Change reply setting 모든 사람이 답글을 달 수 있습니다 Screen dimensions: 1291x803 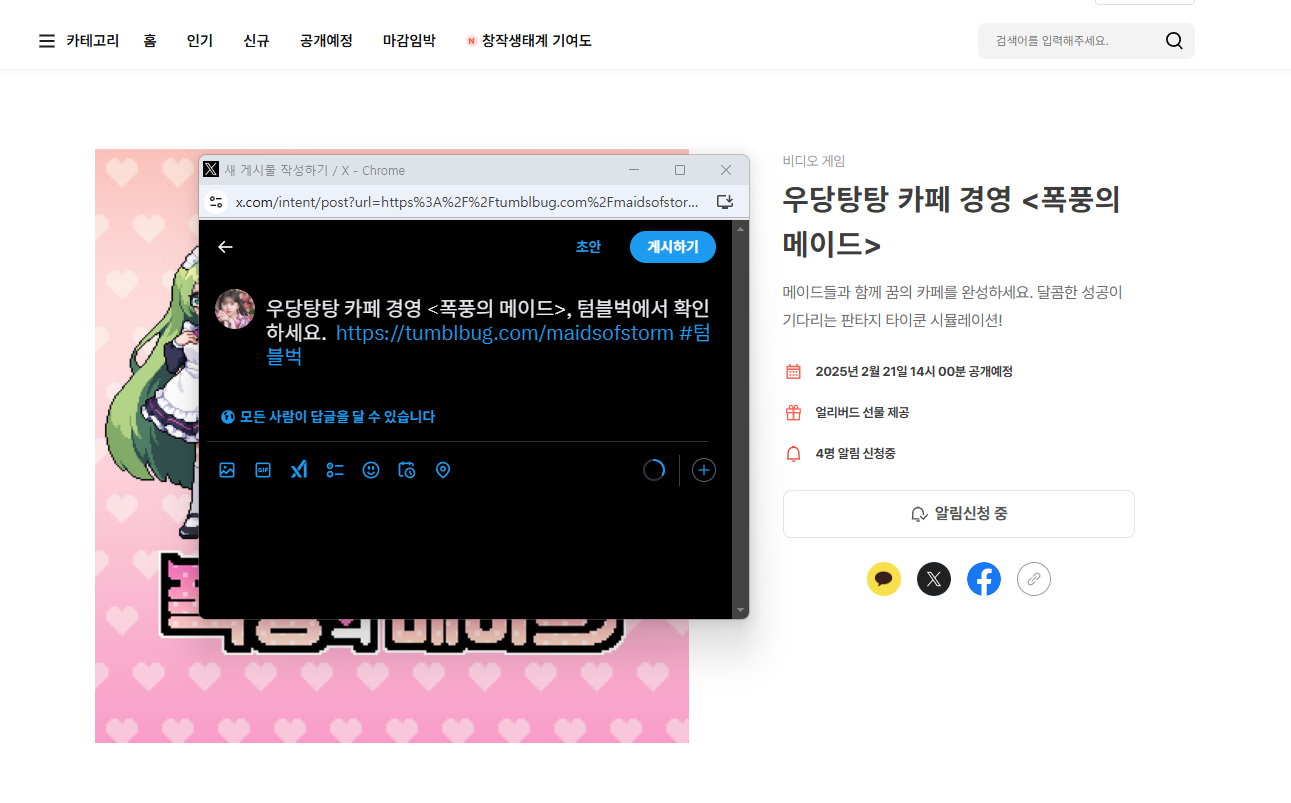coord(328,417)
